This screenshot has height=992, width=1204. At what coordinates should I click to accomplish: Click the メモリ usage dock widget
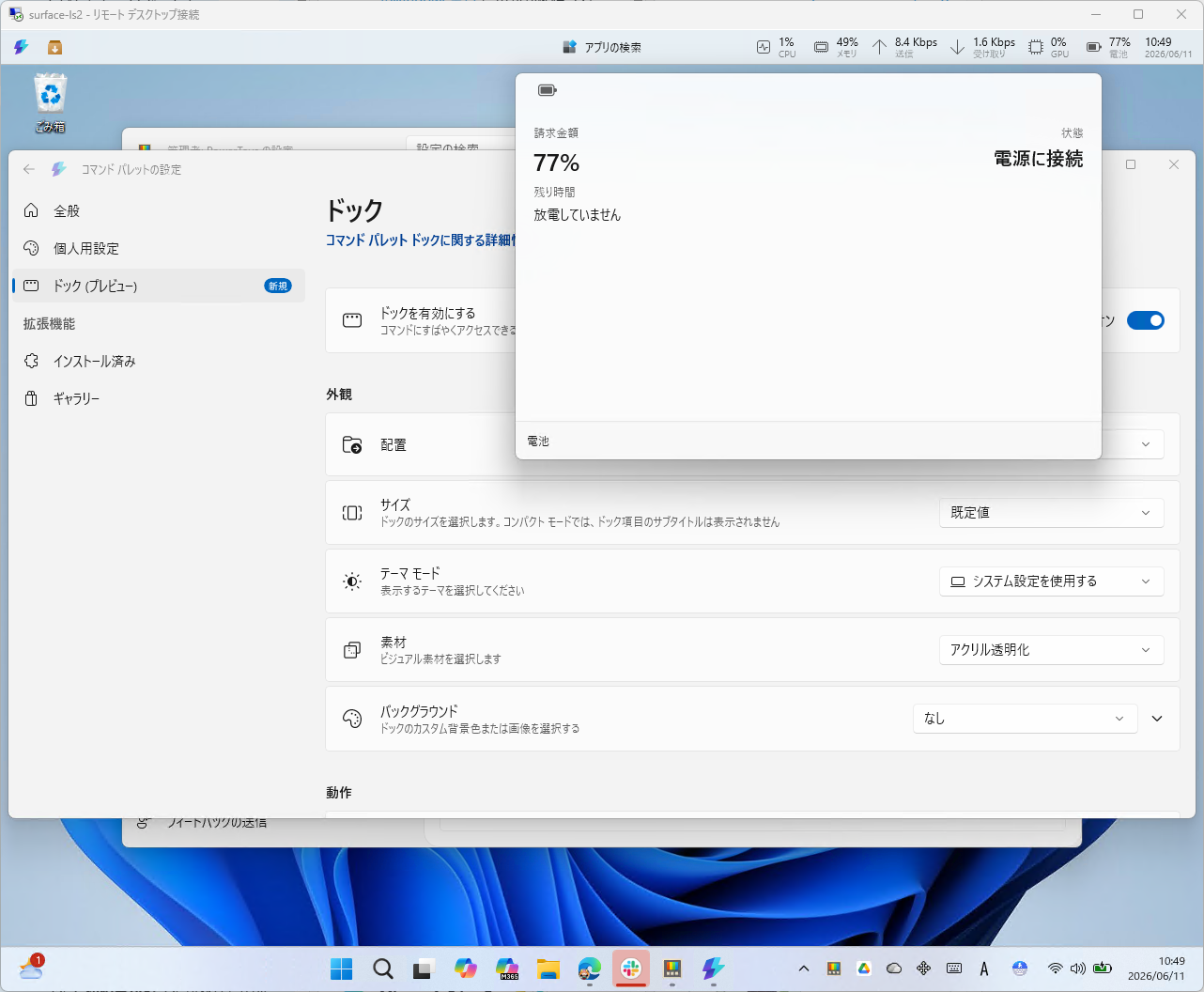pos(836,47)
